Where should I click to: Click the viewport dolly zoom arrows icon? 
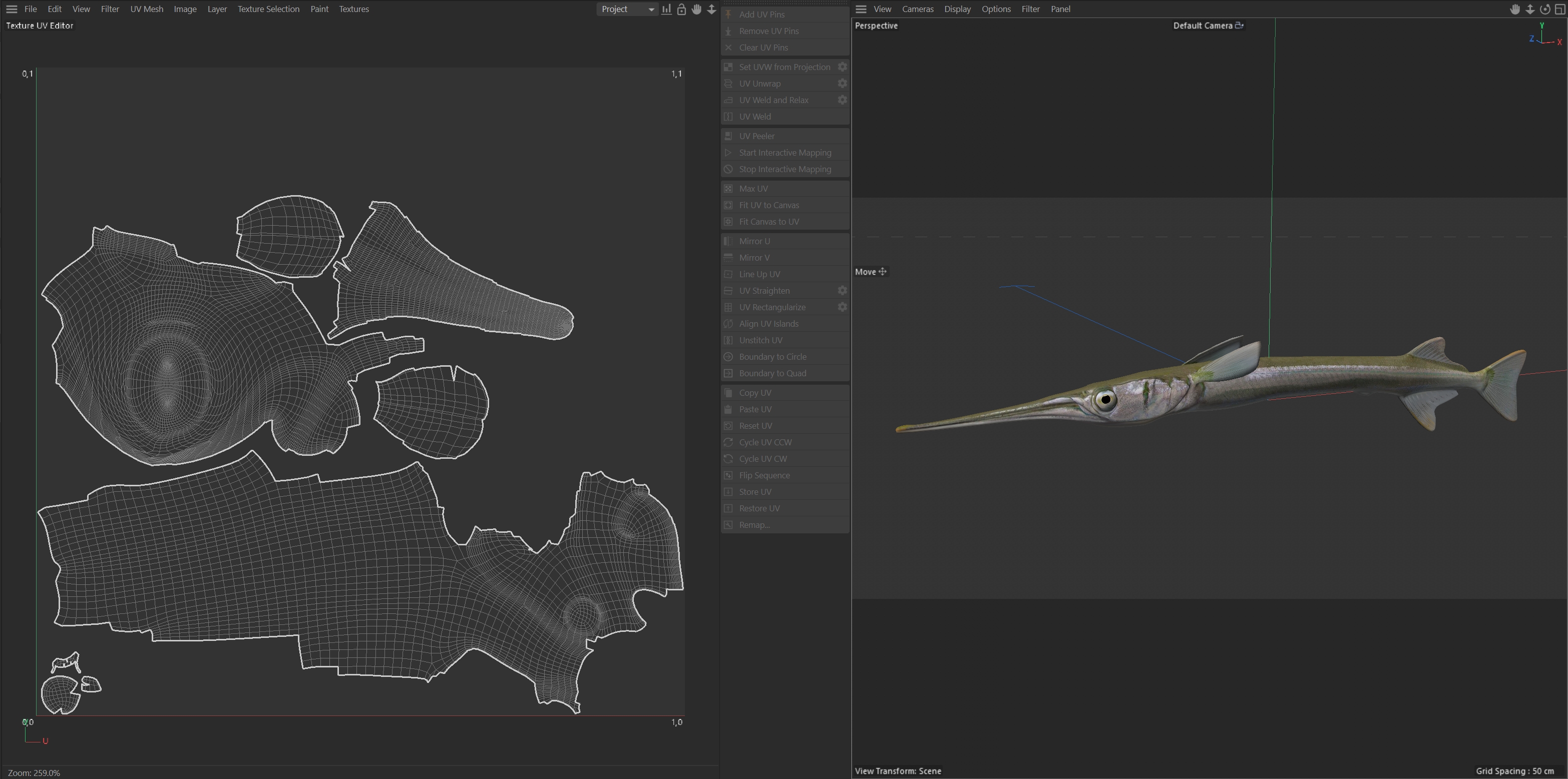pyautogui.click(x=1529, y=9)
